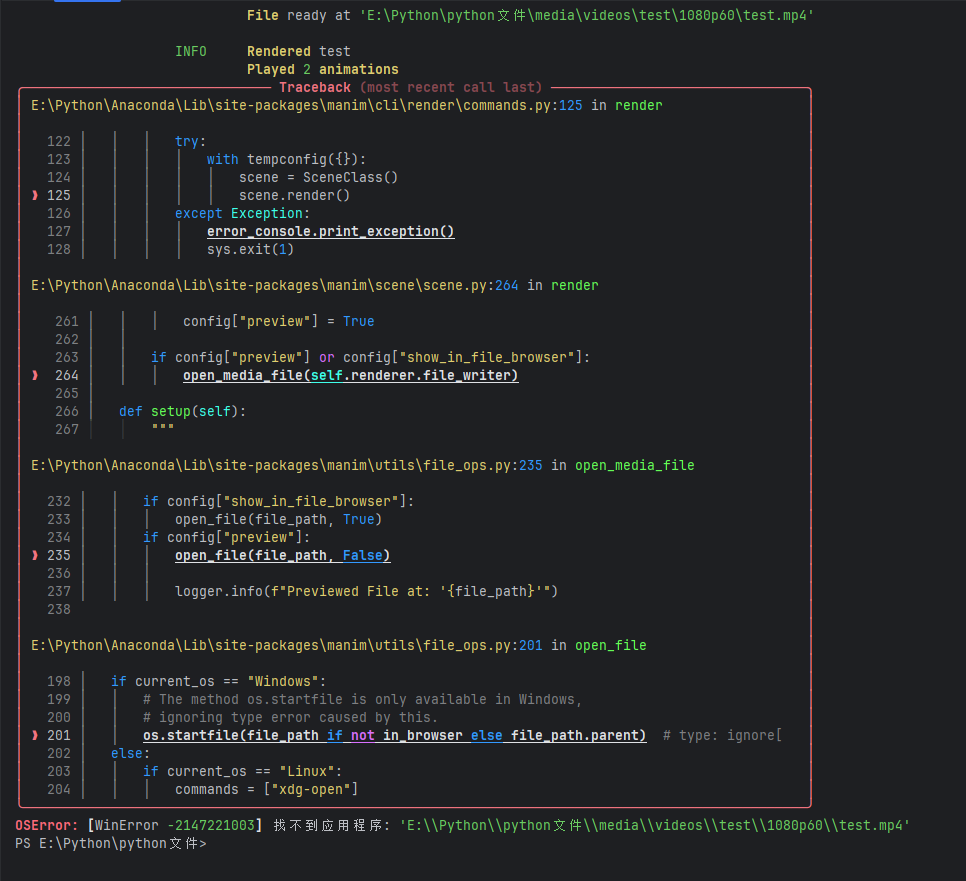Viewport: 966px width, 881px height.
Task: Click 'scene = SceneClass()' line
Action: (x=319, y=177)
